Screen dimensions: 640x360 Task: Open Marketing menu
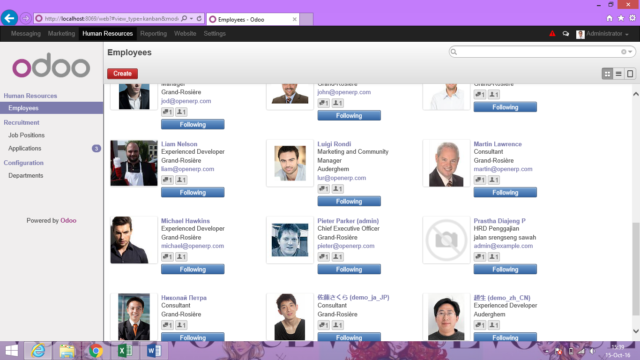pyautogui.click(x=61, y=33)
